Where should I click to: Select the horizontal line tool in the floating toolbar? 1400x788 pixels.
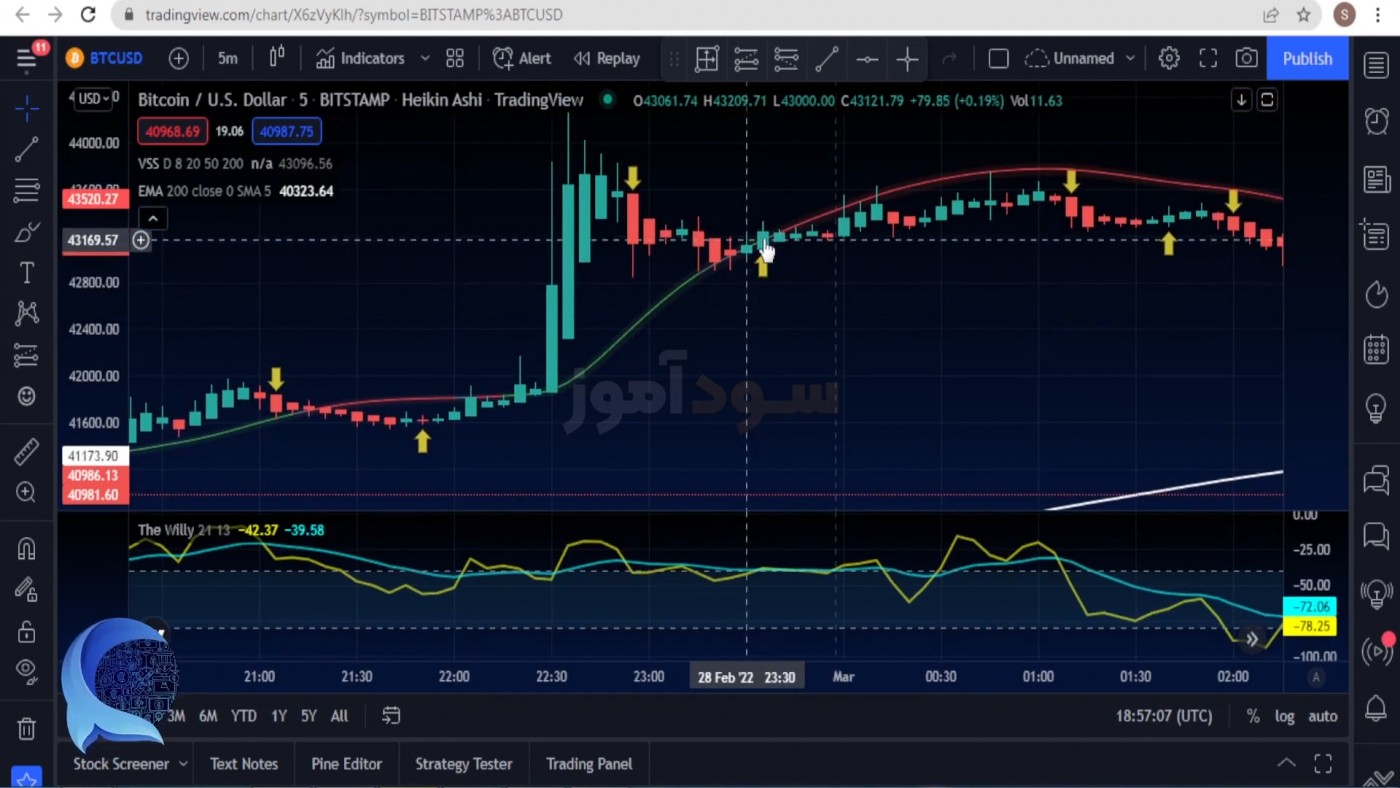[867, 59]
